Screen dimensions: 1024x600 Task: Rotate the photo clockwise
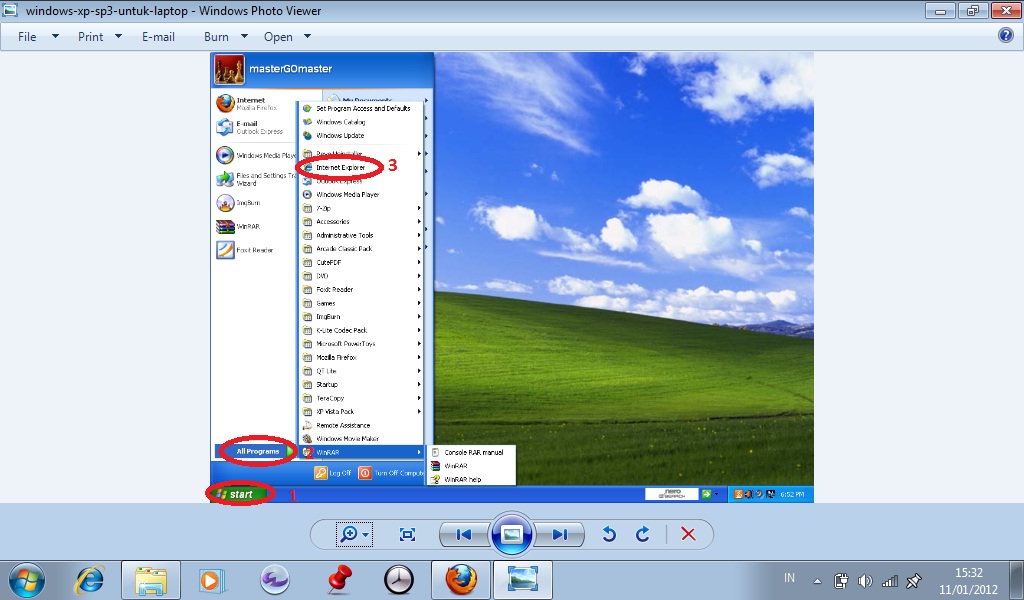pos(643,534)
